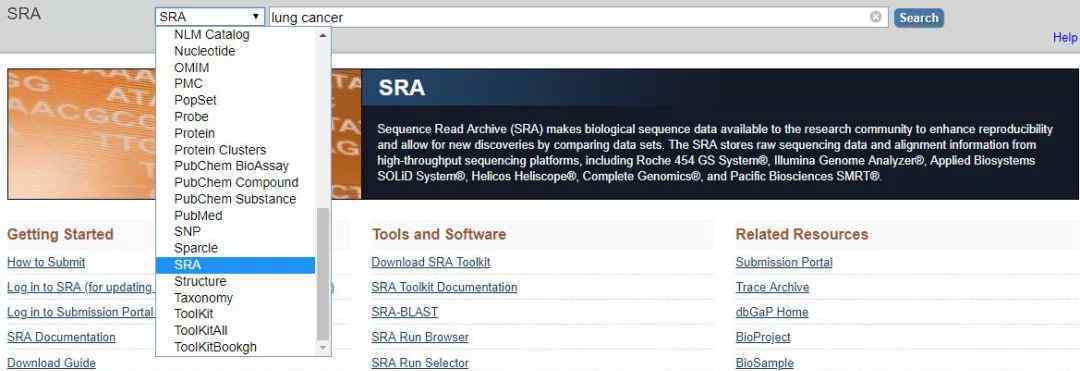Image resolution: width=1080 pixels, height=371 pixels.
Task: Pick Sparcle from the database list
Action: pos(236,248)
